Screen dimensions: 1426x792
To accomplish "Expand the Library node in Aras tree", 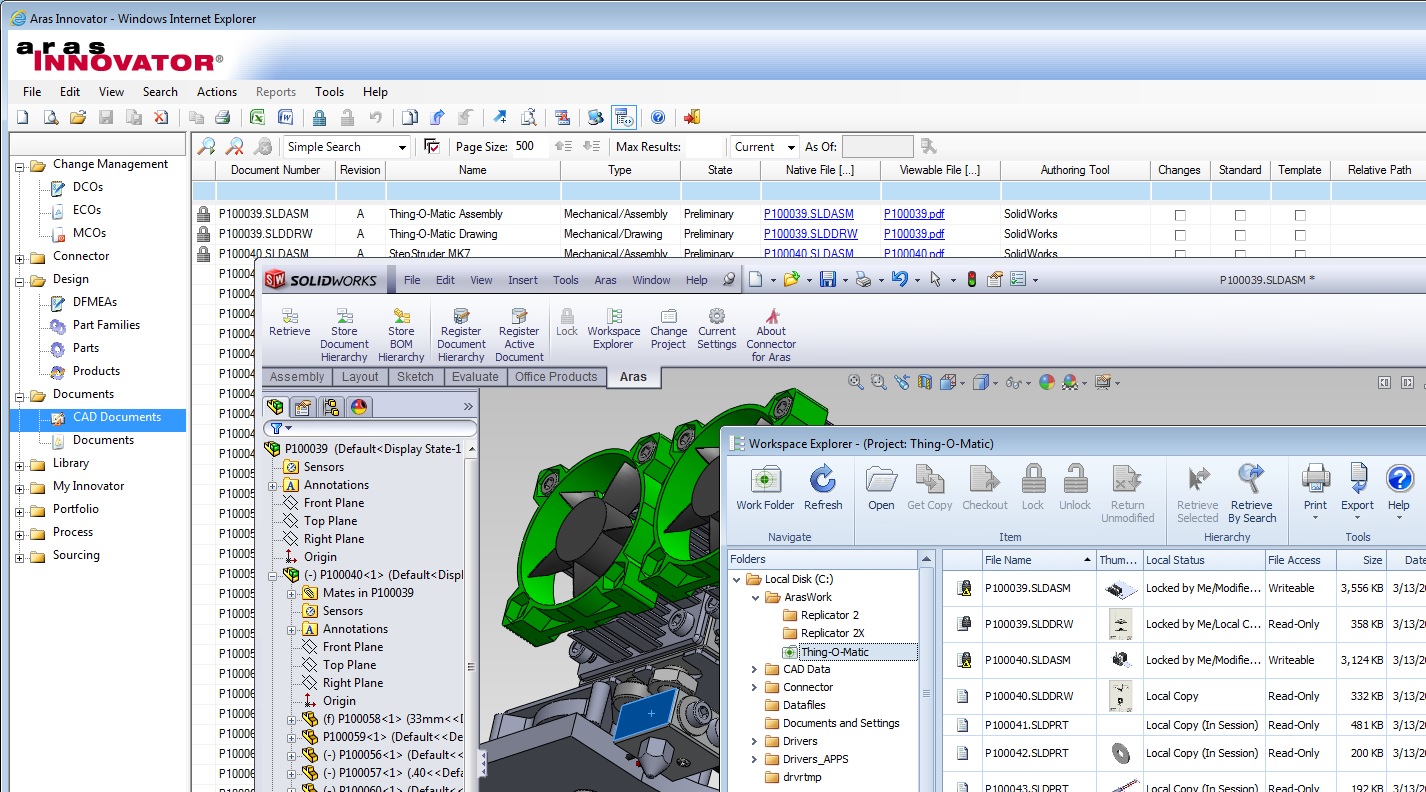I will (20, 466).
